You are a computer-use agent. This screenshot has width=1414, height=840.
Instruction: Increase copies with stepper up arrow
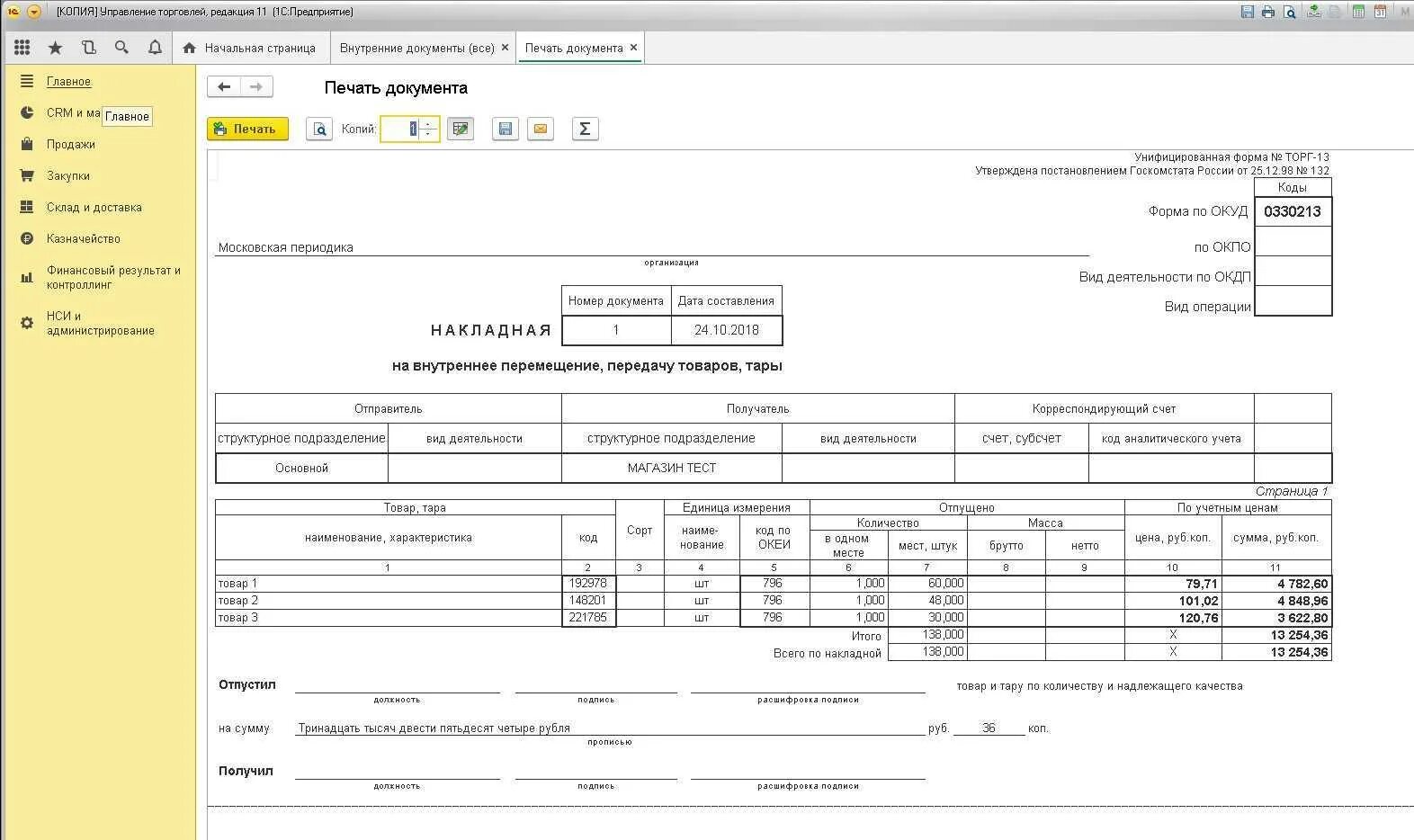click(428, 124)
